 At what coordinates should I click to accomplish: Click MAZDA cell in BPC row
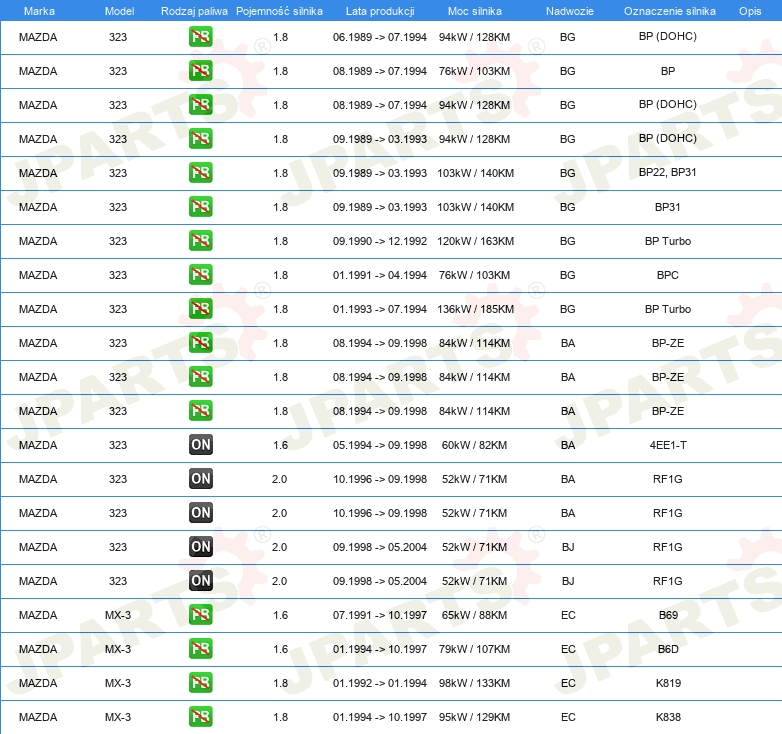(x=38, y=275)
